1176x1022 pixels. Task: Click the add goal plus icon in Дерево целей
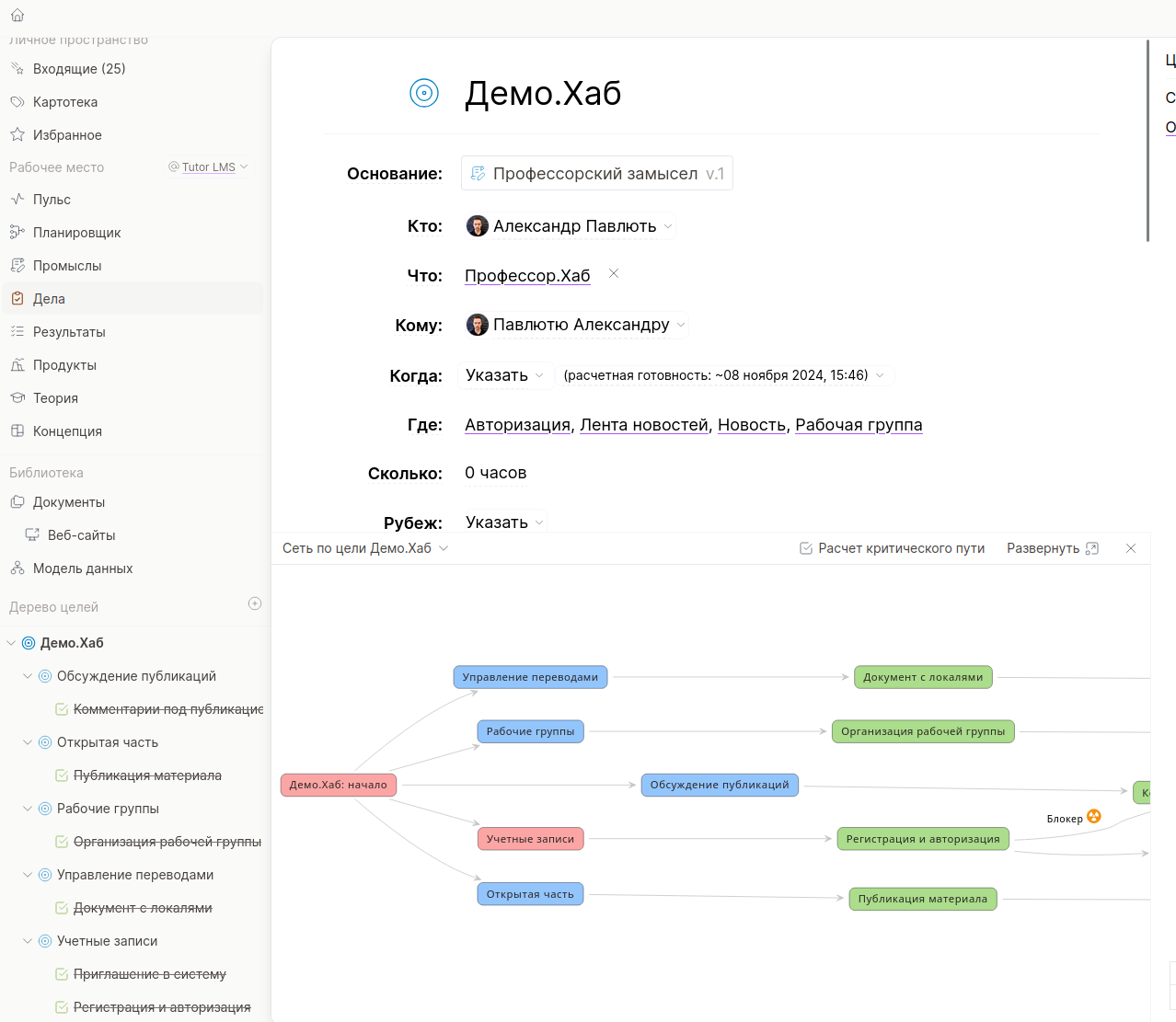255,603
